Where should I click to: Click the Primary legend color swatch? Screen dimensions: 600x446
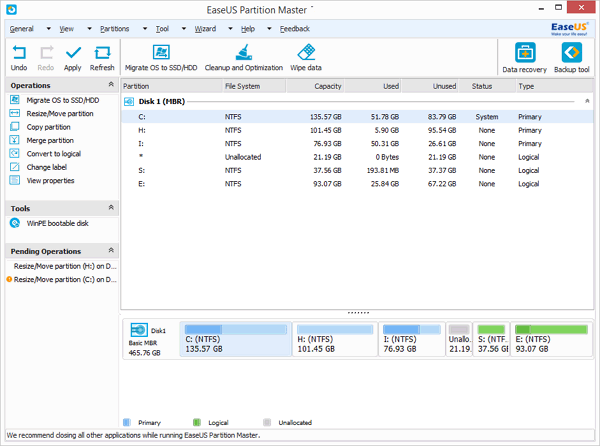pos(127,422)
